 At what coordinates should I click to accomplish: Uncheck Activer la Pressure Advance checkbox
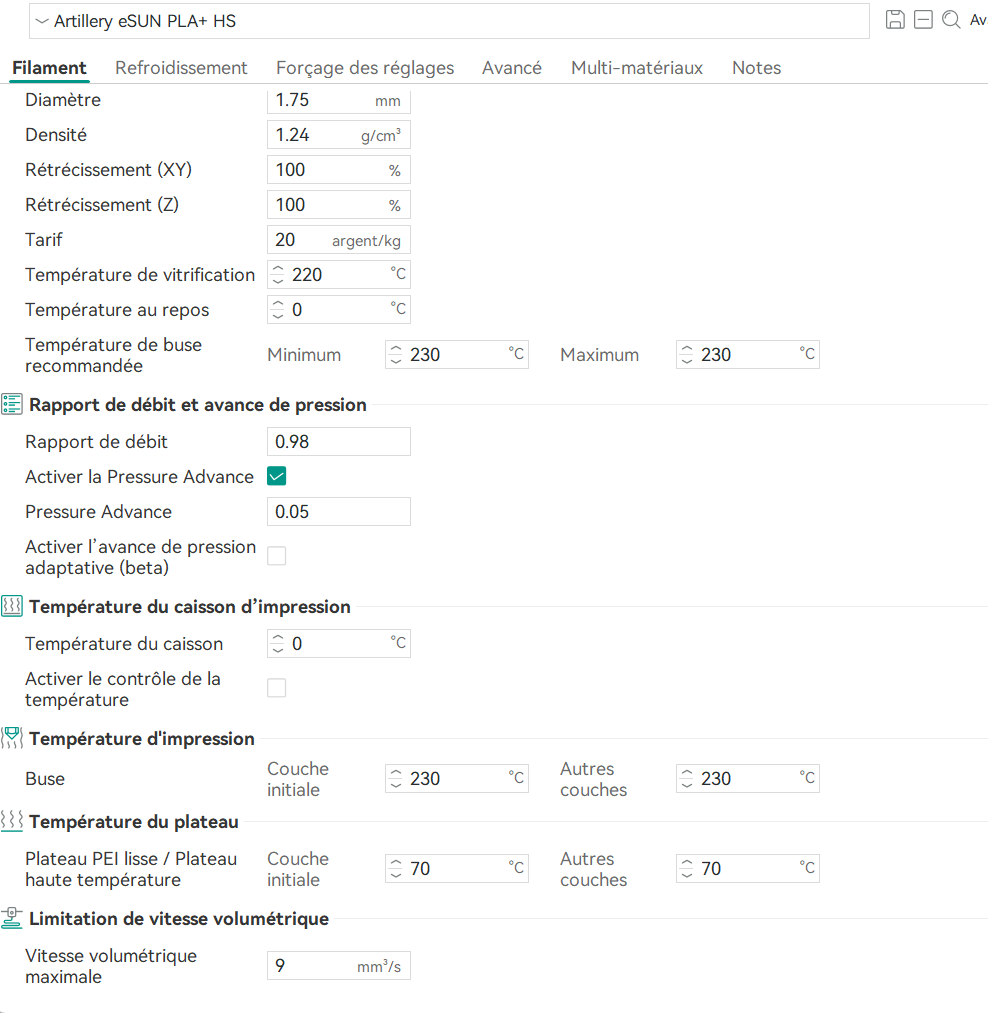click(x=277, y=477)
